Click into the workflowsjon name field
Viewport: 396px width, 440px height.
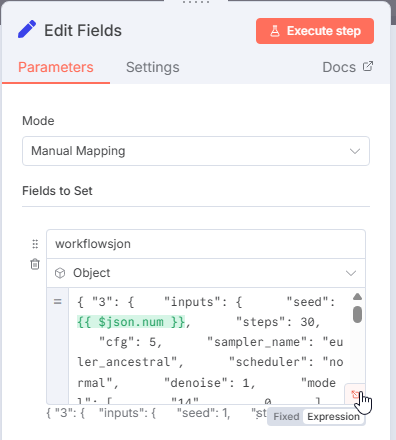206,244
